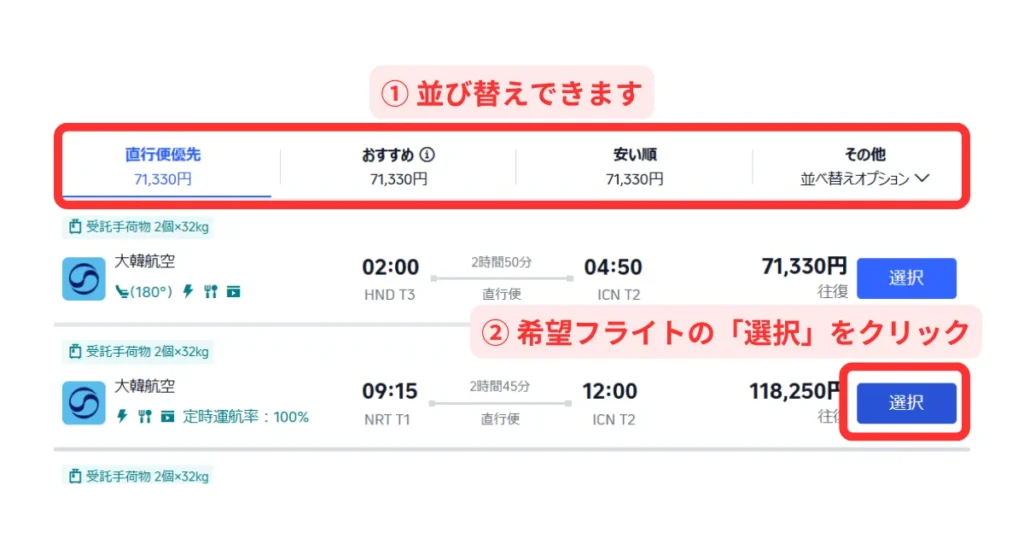Image resolution: width=1024 pixels, height=538 pixels.
Task: Switch to the 安い順 sort tab
Action: click(634, 166)
